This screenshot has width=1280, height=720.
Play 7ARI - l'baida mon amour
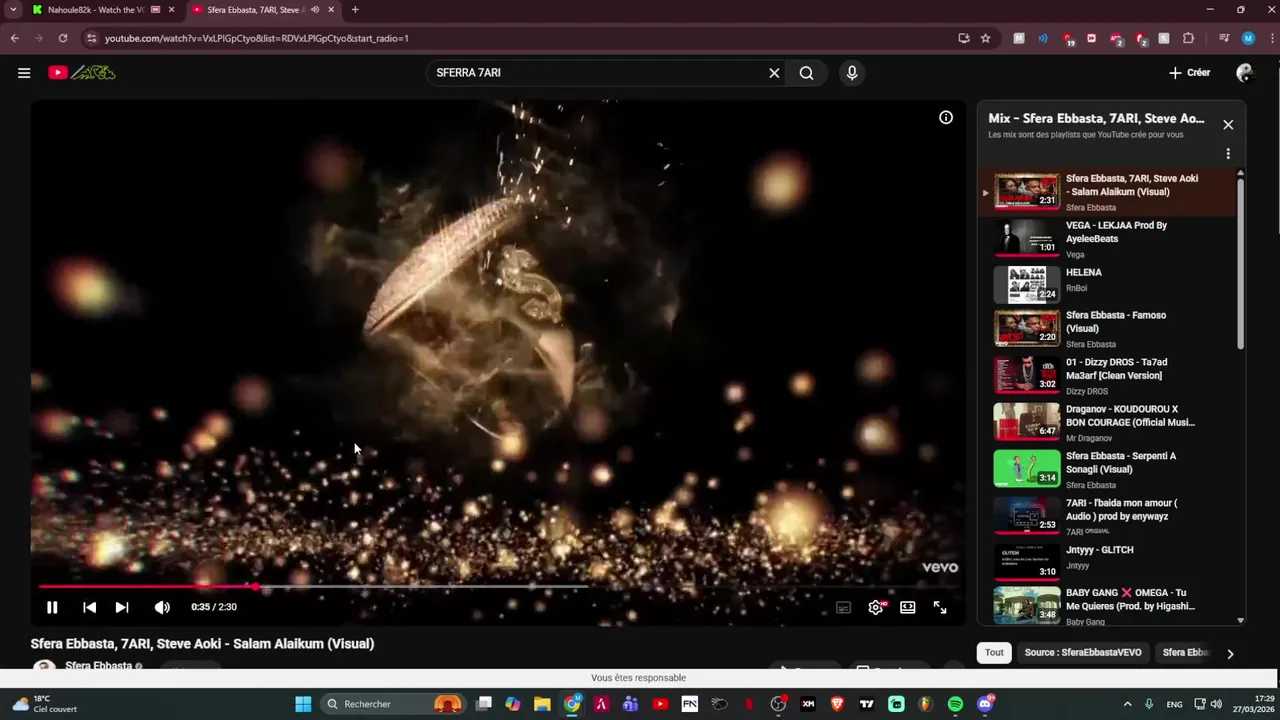click(1108, 517)
